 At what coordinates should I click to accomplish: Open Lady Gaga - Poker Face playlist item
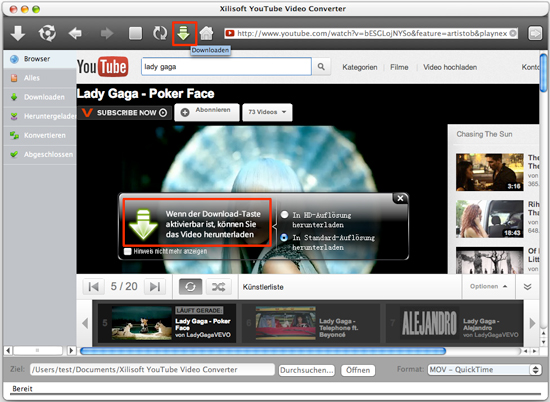pyautogui.click(x=167, y=323)
